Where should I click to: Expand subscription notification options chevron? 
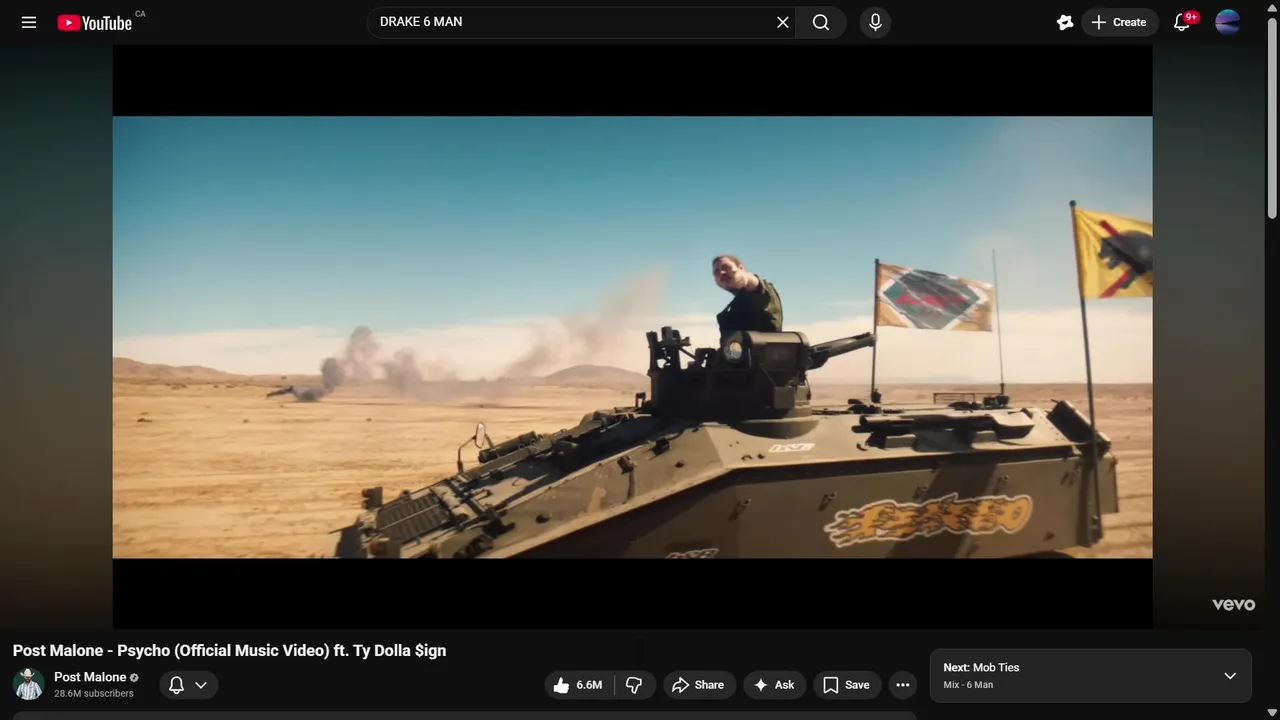pos(201,685)
